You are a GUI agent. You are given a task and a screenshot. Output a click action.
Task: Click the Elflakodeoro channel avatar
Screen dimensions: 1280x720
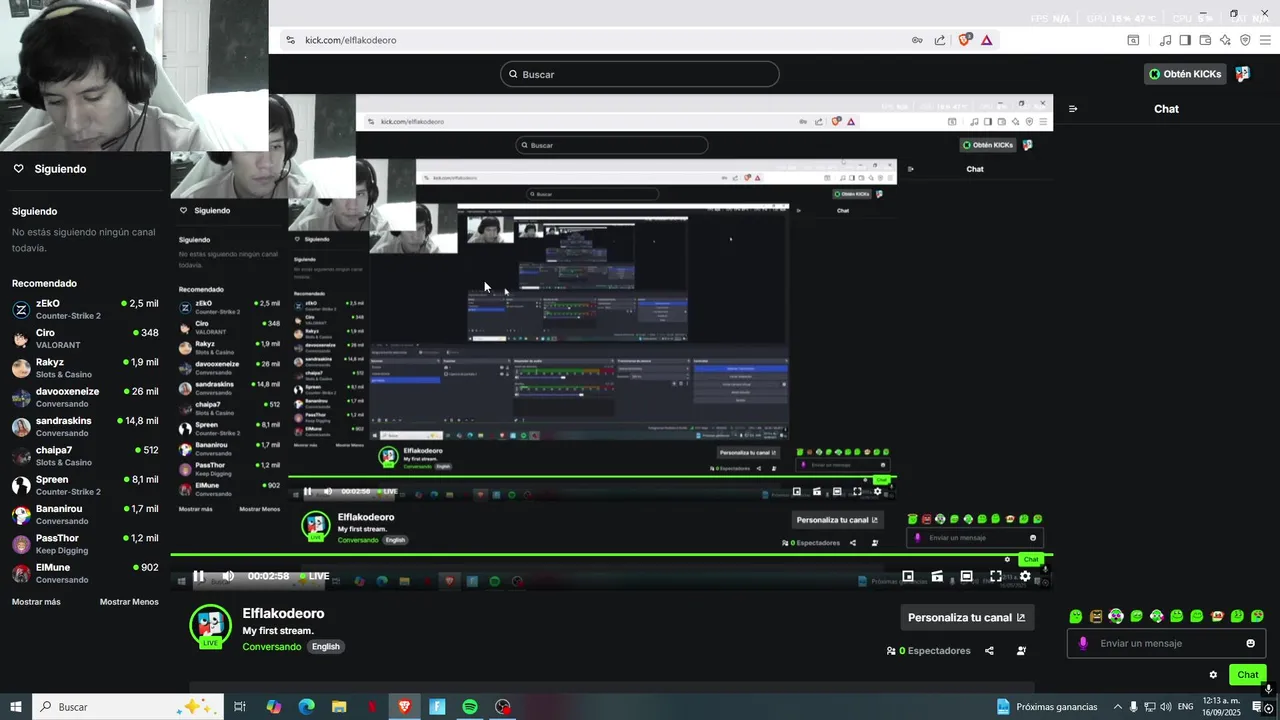210,626
